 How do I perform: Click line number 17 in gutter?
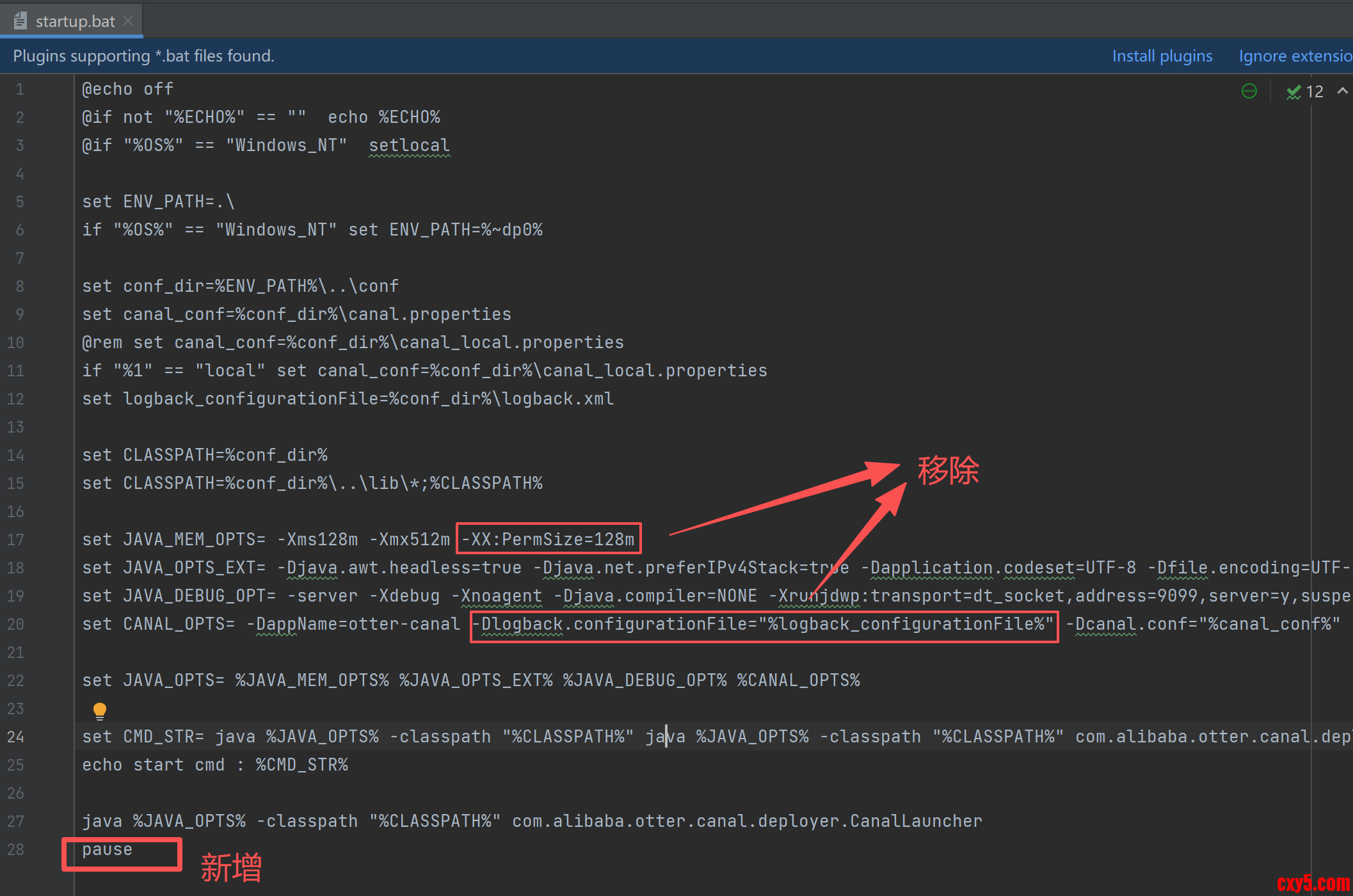coord(16,540)
